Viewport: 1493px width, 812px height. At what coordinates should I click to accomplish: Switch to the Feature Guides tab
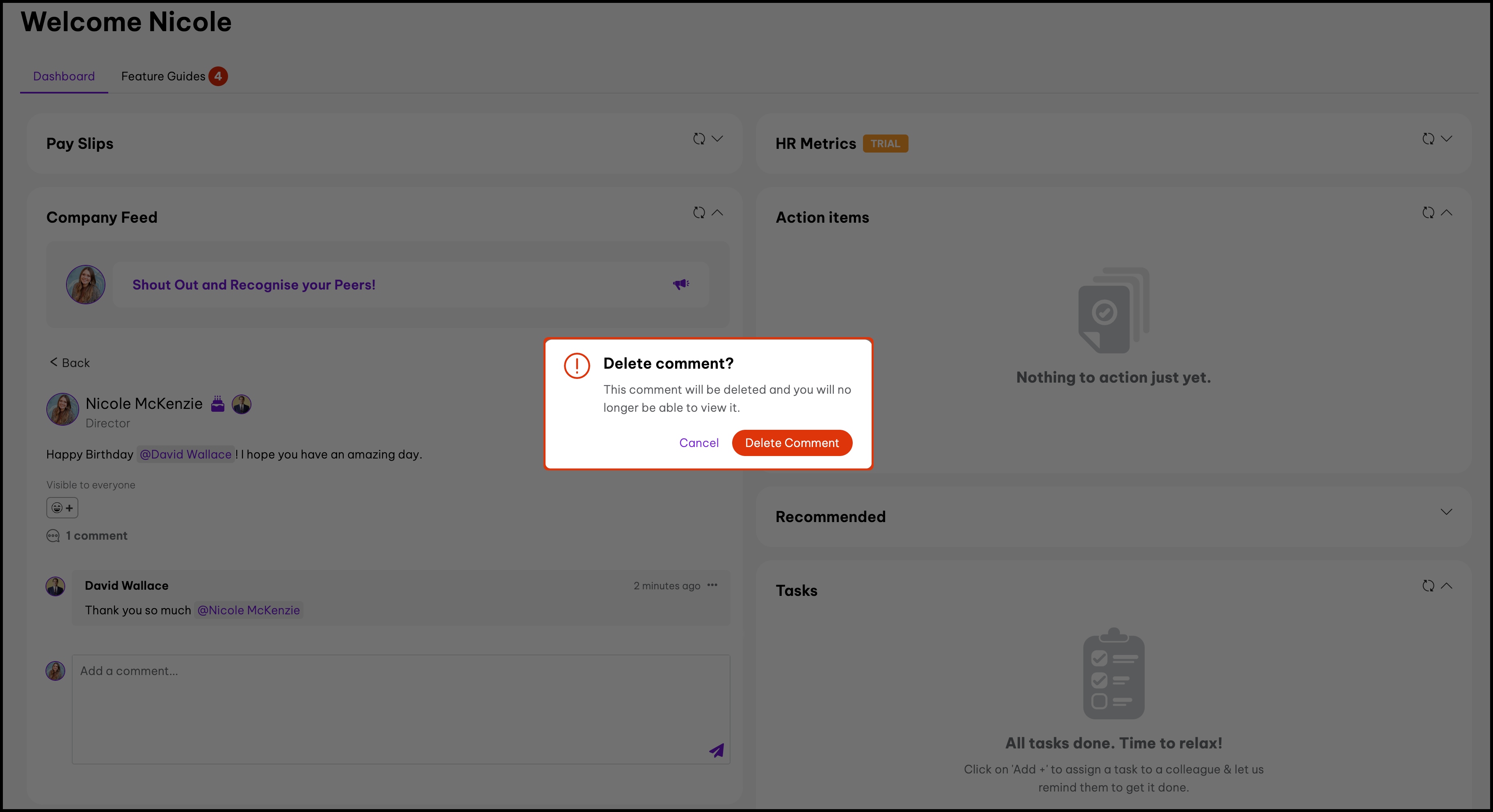pyautogui.click(x=163, y=77)
